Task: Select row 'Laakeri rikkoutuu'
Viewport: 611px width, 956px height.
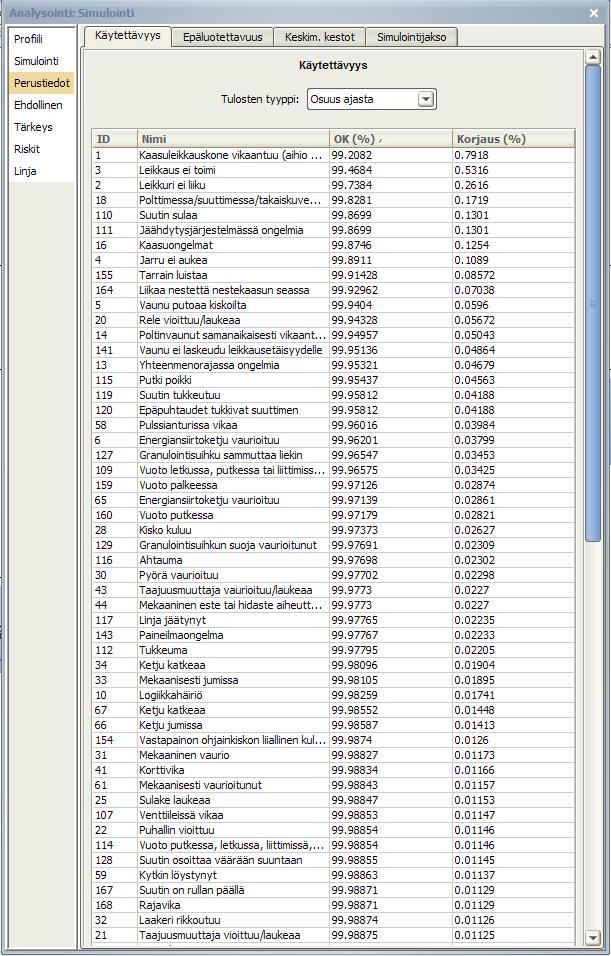Action: 334,920
